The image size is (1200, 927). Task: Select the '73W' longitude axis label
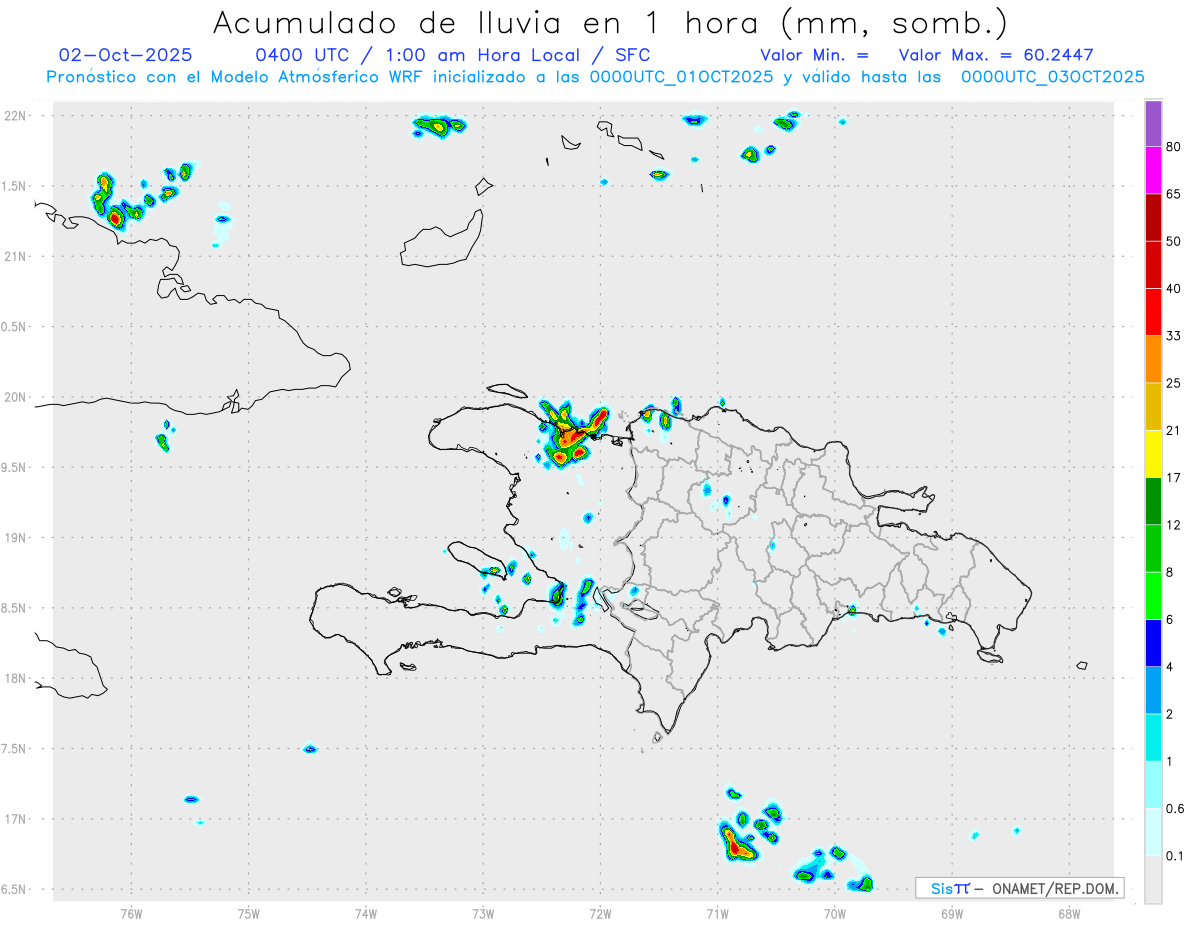pos(483,914)
